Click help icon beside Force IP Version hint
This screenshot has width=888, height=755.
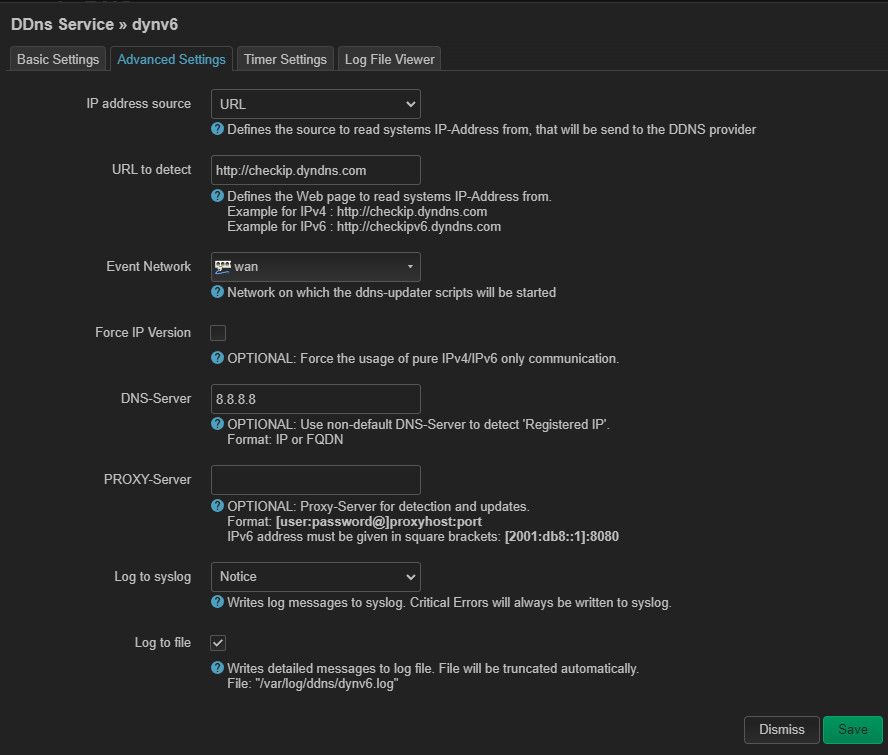tap(217, 358)
